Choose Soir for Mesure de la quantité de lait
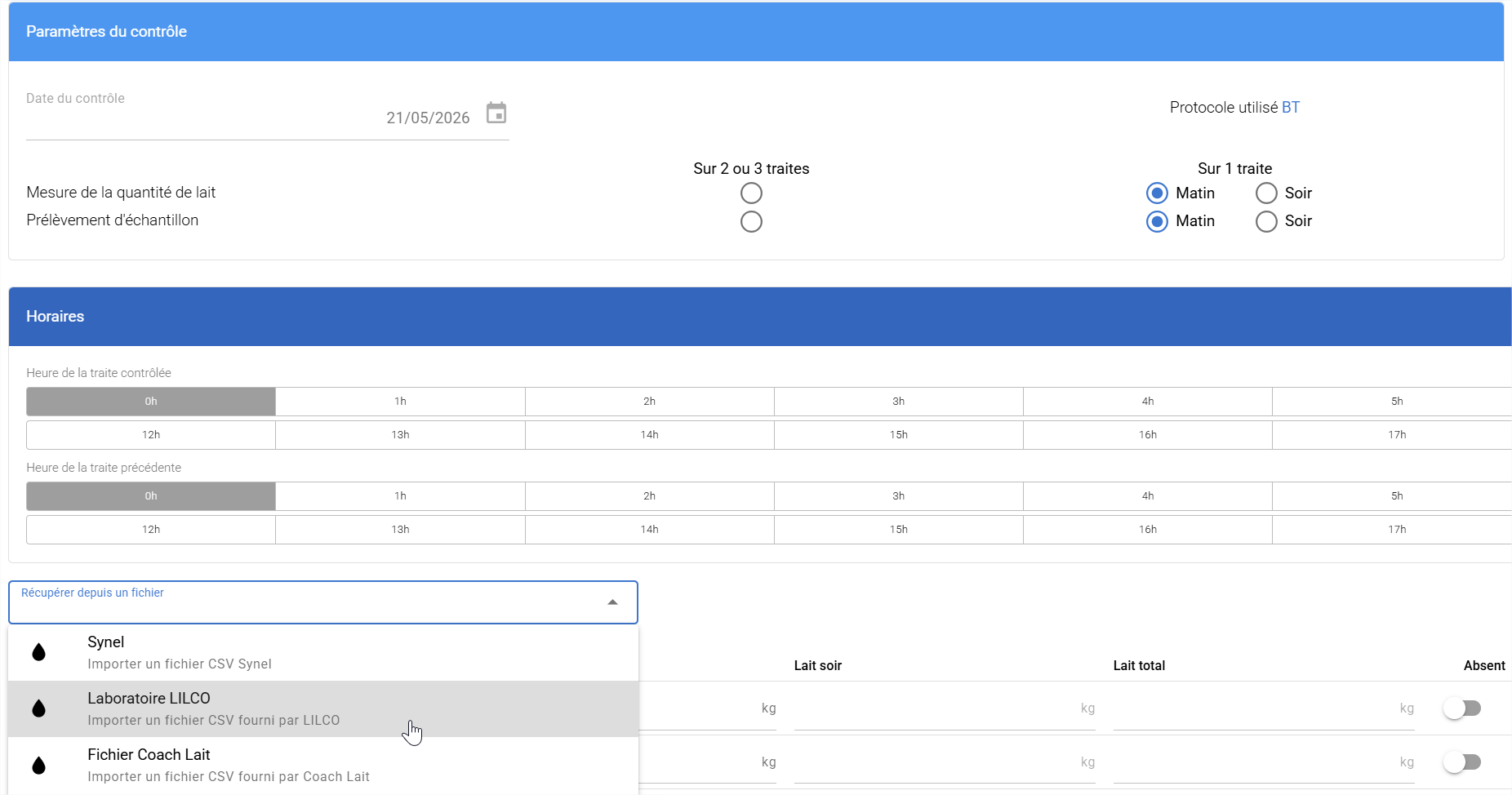This screenshot has height=795, width=1512. click(1266, 193)
